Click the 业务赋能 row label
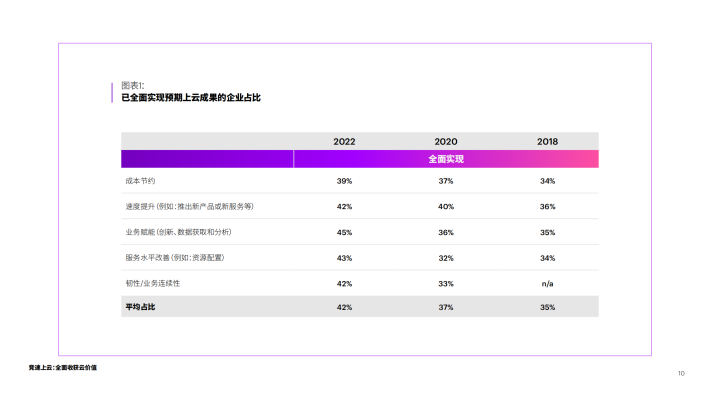 pyautogui.click(x=178, y=232)
